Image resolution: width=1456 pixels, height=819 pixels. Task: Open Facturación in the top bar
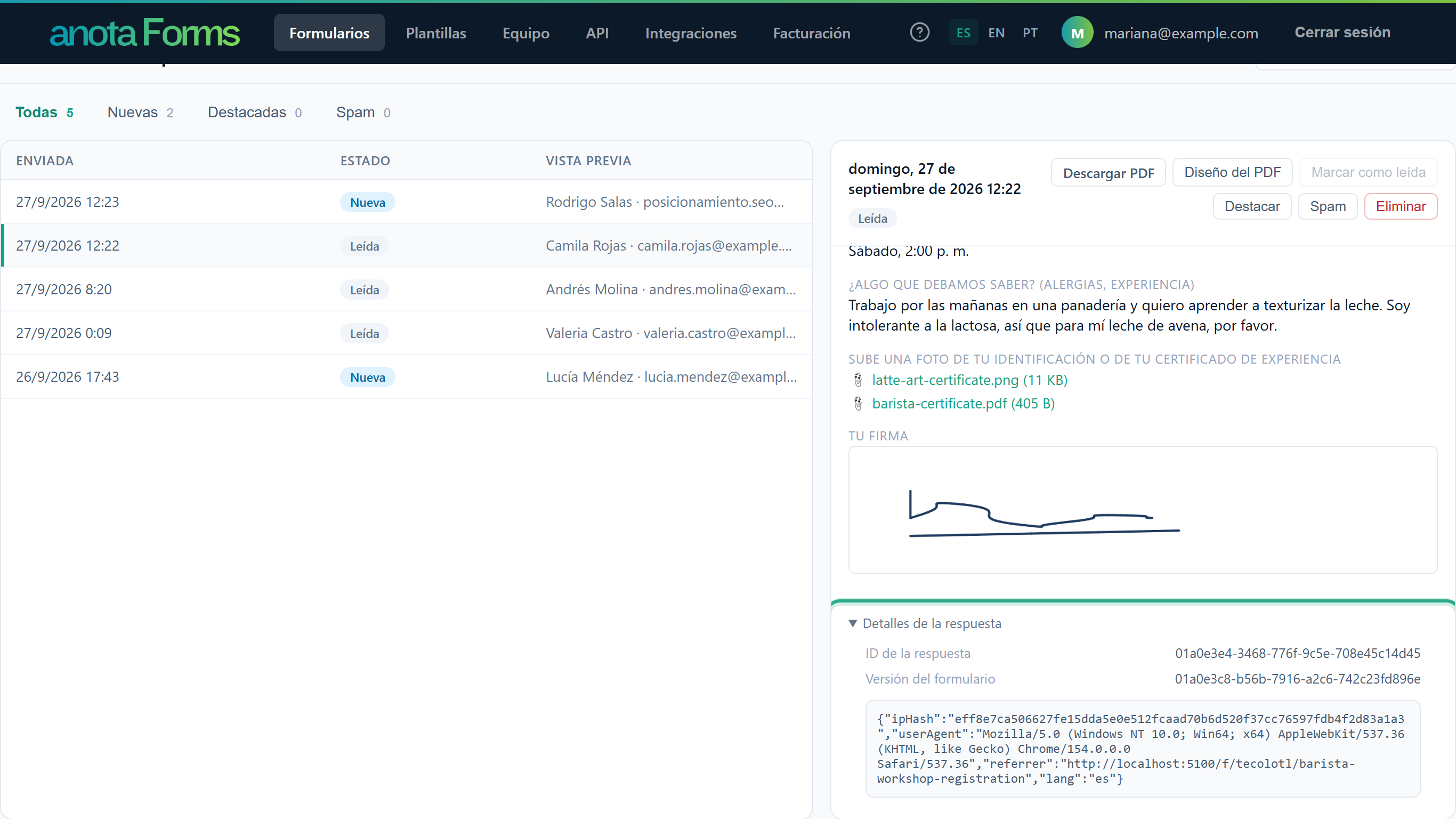[x=812, y=33]
